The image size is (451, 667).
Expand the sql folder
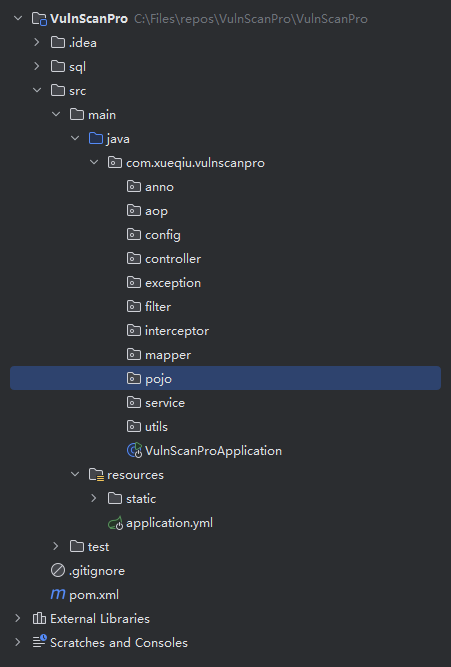[37, 66]
